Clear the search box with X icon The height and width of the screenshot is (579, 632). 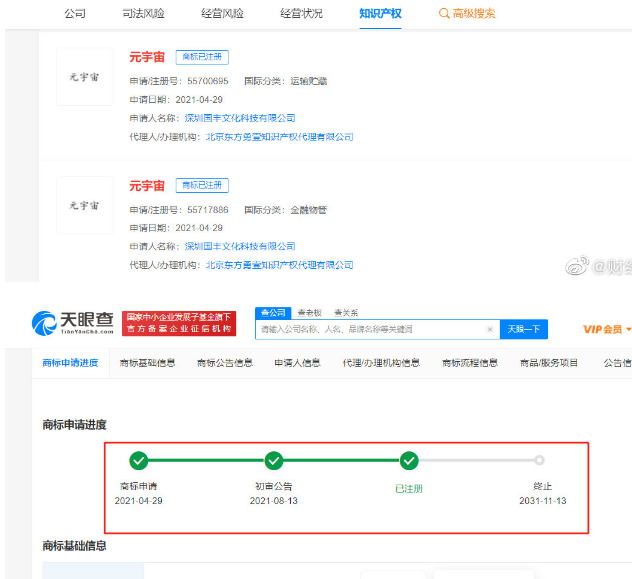(490, 329)
